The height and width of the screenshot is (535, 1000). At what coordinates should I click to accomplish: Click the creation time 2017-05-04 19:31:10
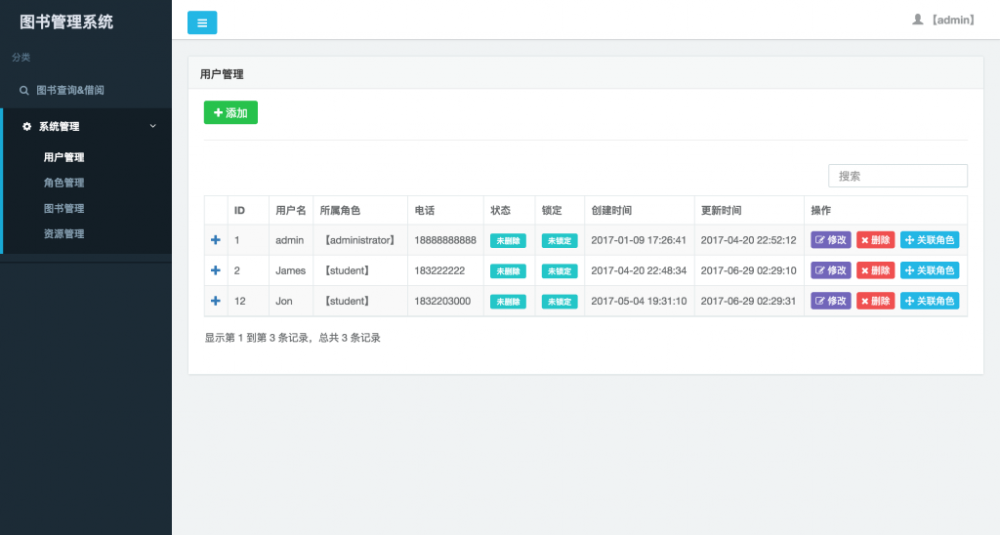(x=638, y=301)
